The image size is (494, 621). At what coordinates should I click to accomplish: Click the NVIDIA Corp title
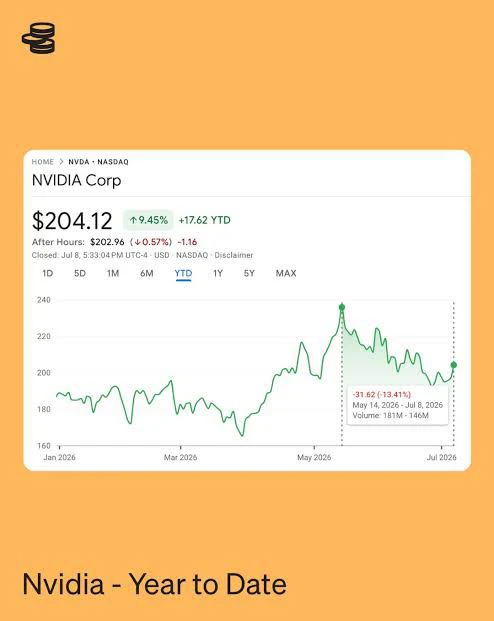(76, 181)
